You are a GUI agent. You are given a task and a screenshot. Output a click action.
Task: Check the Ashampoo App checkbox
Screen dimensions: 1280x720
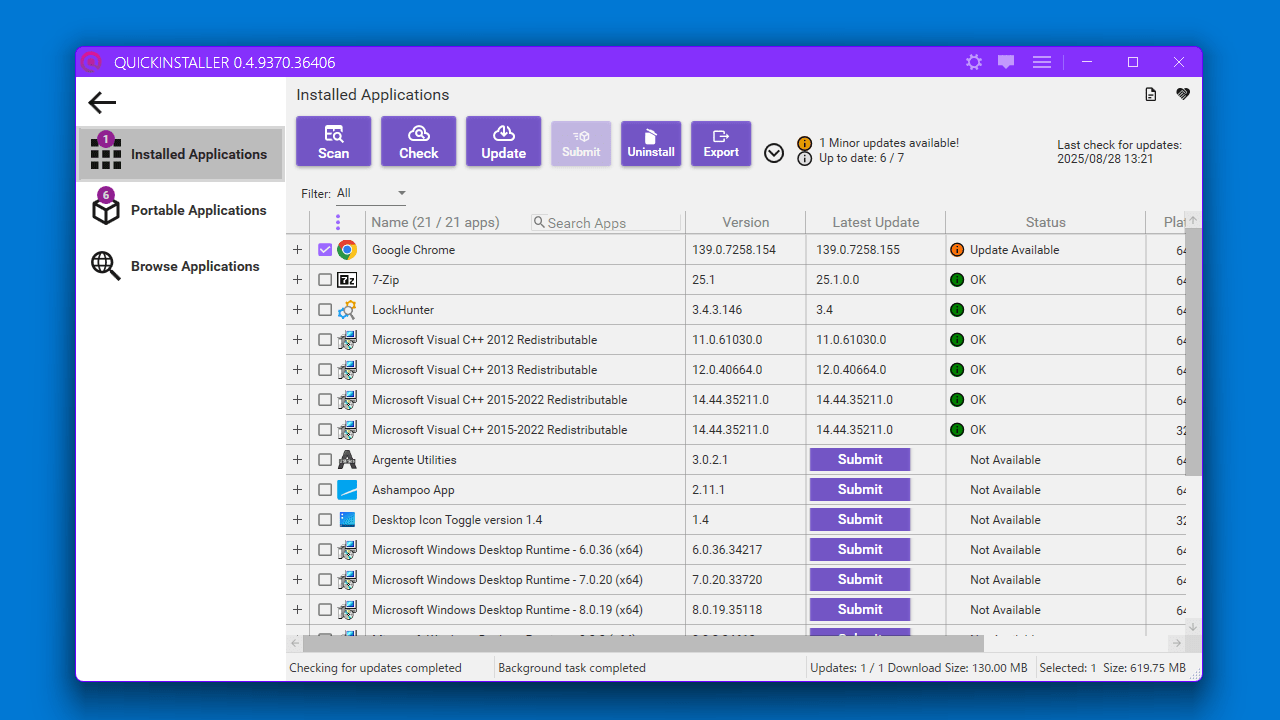(x=325, y=490)
